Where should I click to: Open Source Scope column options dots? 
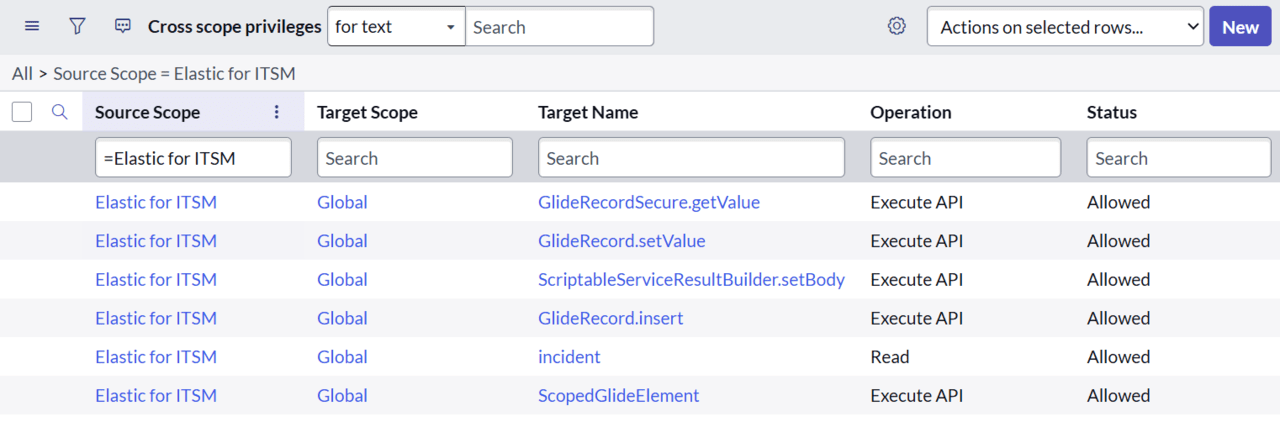tap(277, 112)
